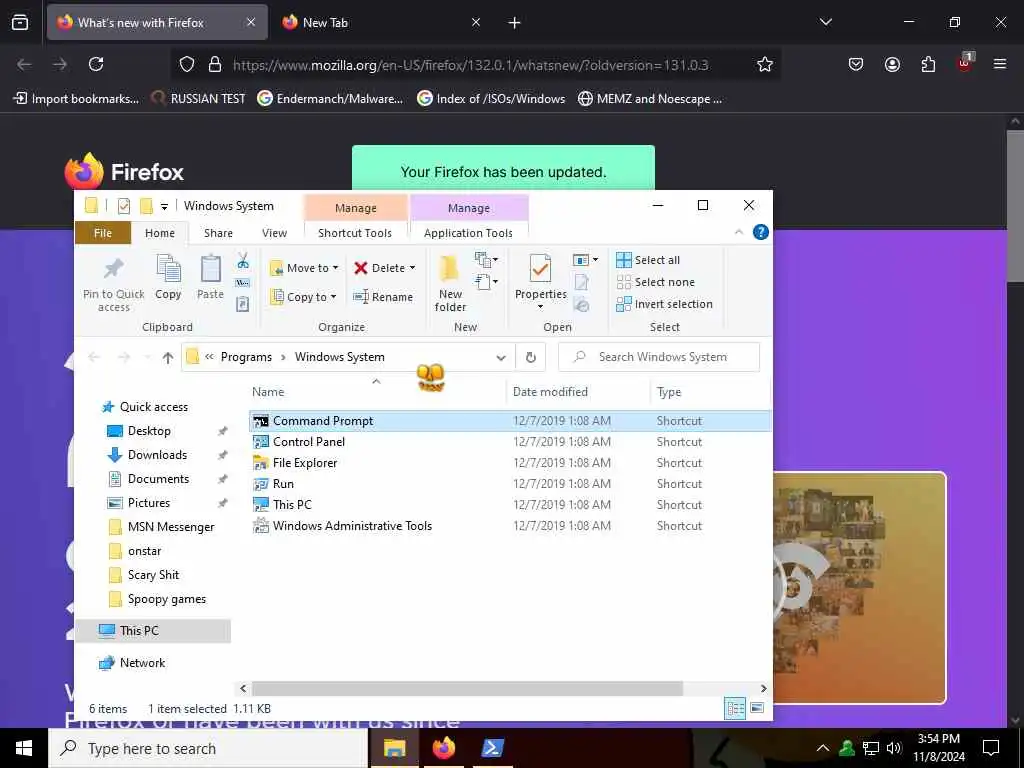Viewport: 1024px width, 768px height.
Task: Pin the item to Quick access
Action: pyautogui.click(x=114, y=283)
